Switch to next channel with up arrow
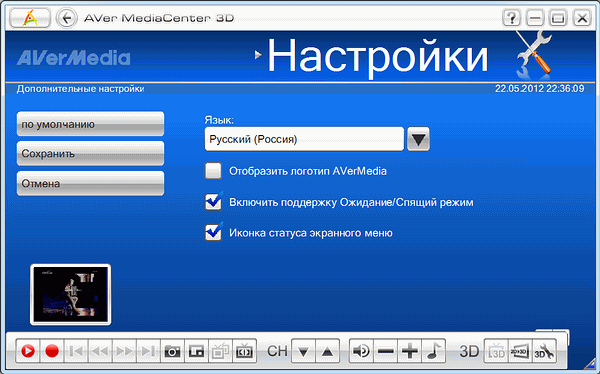This screenshot has width=600, height=374. coord(328,351)
